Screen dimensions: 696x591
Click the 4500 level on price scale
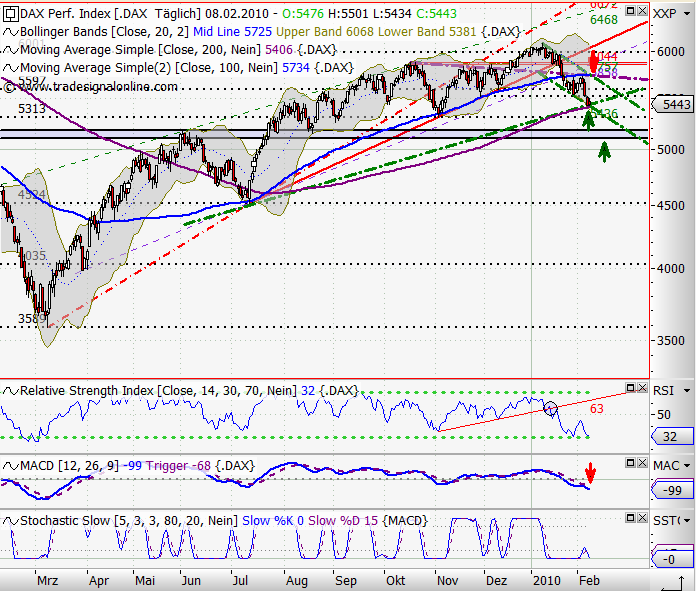pyautogui.click(x=671, y=206)
